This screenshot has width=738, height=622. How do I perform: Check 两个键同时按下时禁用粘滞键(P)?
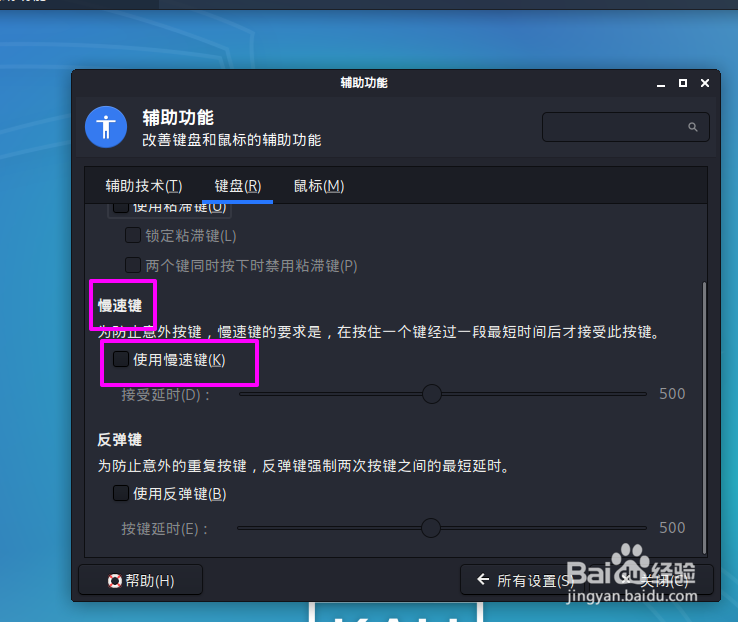tap(133, 265)
